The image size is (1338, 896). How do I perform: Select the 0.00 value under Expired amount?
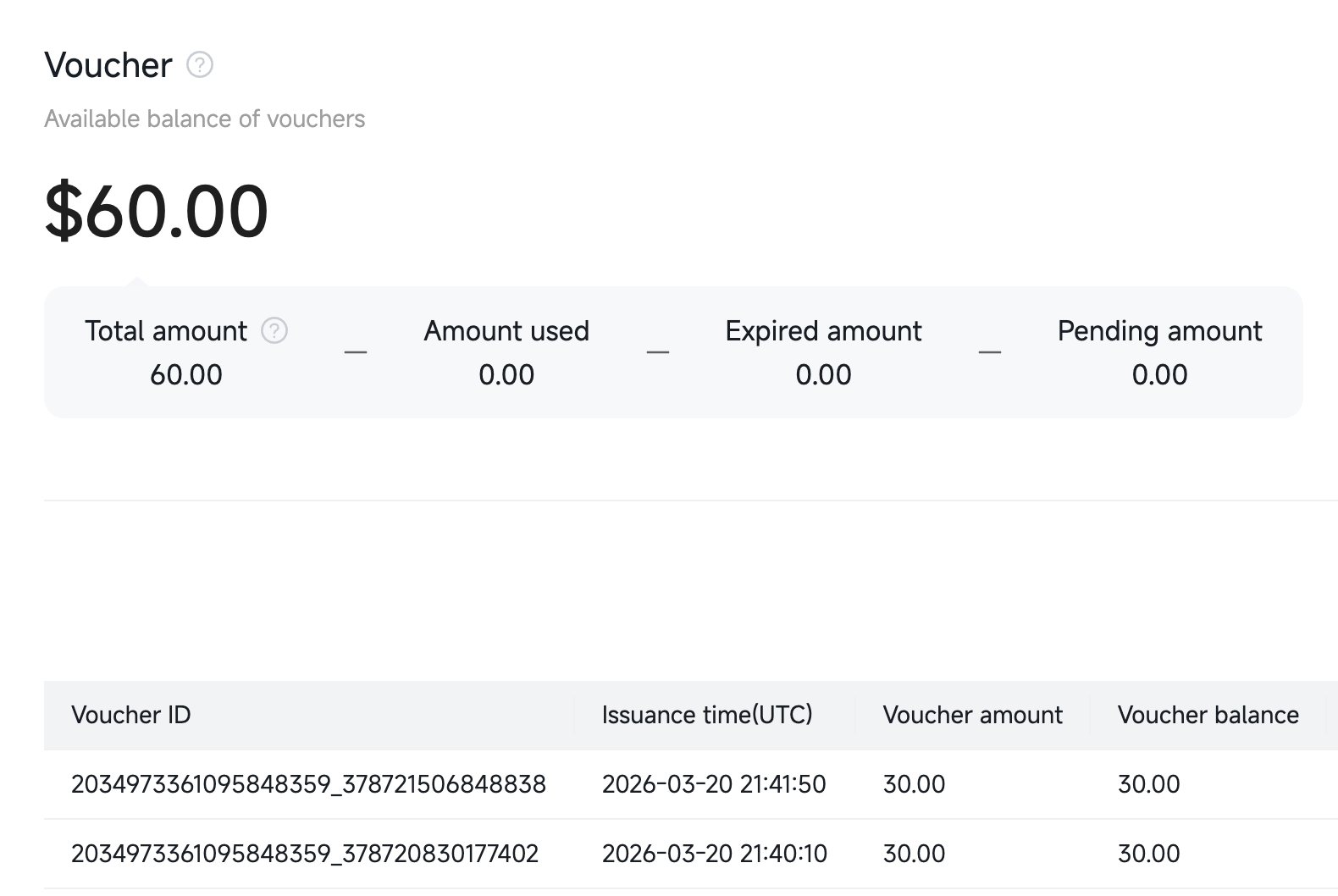tap(823, 374)
